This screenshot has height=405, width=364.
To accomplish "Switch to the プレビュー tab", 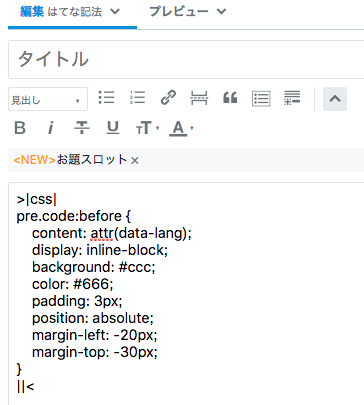I will point(179,12).
